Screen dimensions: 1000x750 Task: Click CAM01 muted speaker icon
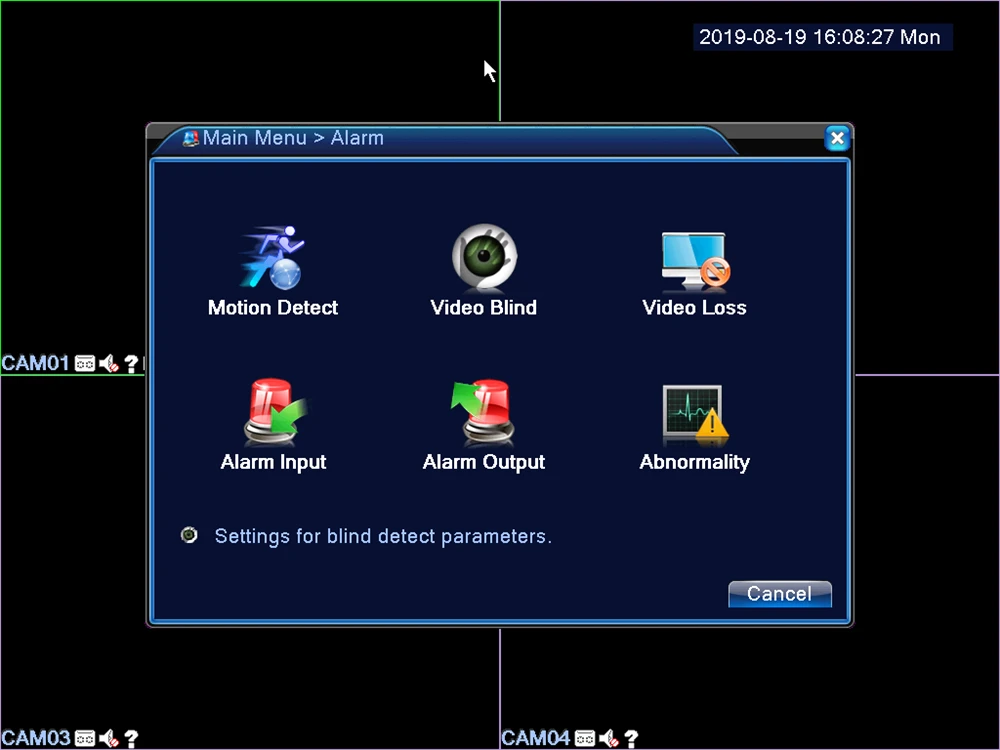tap(109, 364)
